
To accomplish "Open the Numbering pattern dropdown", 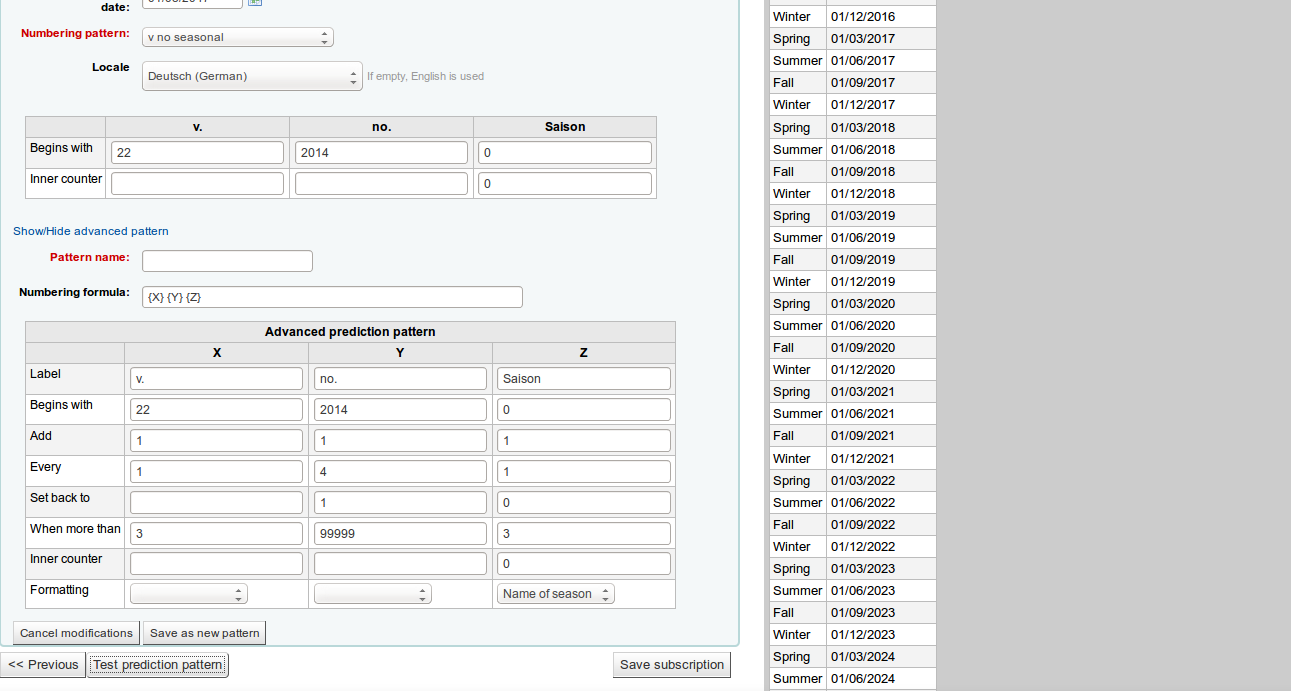I will 238,37.
